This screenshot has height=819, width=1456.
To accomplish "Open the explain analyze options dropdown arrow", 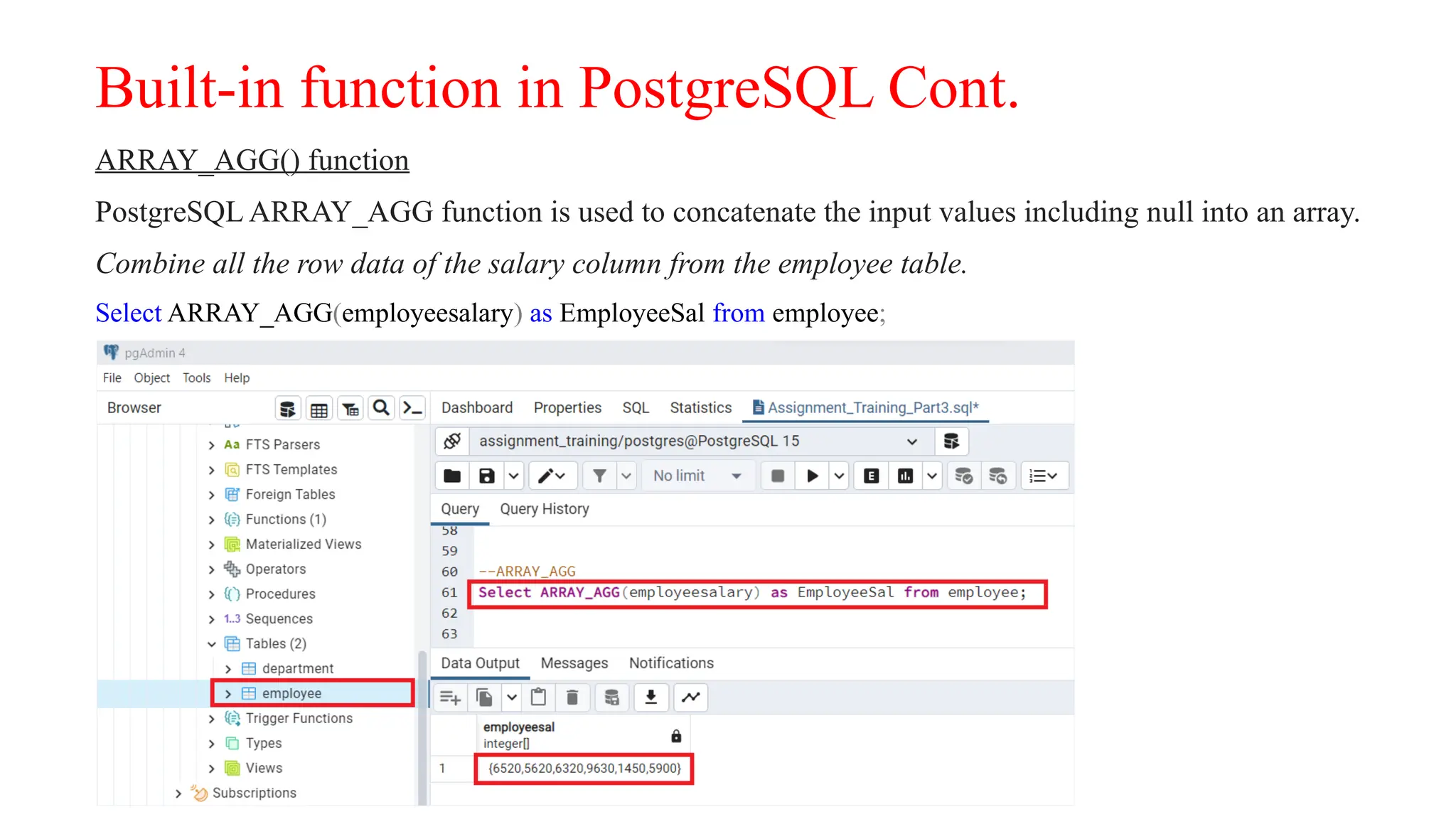I will [x=932, y=476].
